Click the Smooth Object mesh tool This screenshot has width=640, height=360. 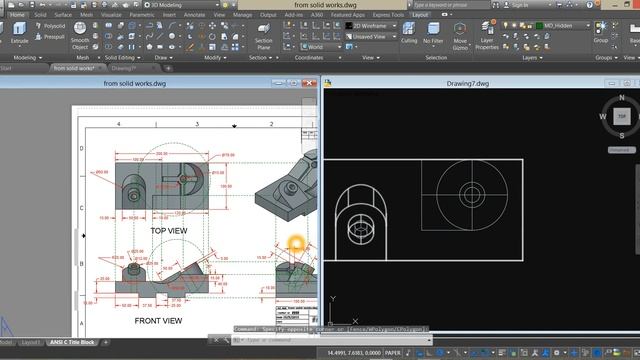(80, 36)
